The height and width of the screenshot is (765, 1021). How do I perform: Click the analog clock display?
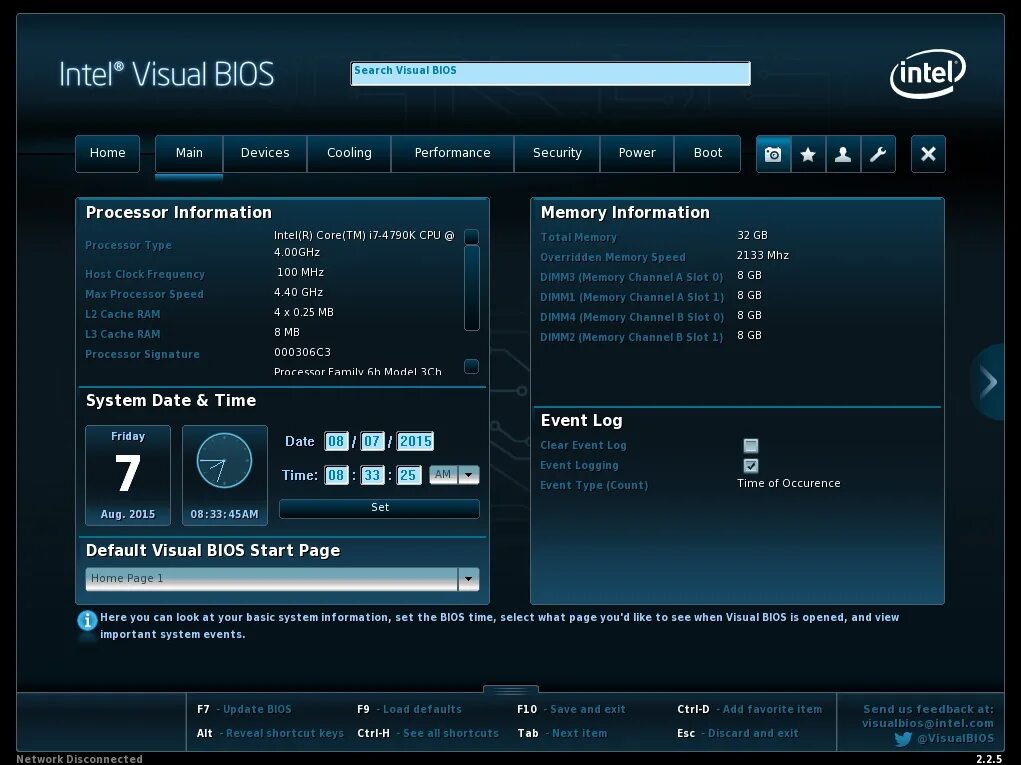click(225, 461)
